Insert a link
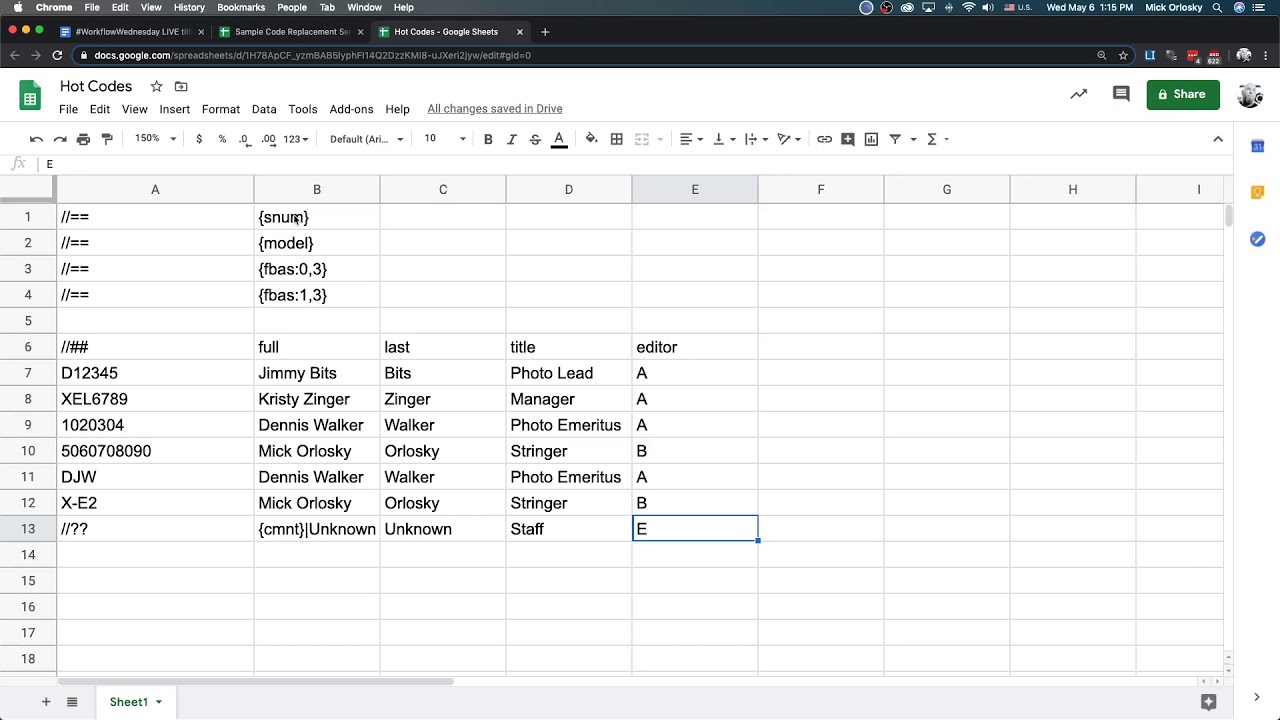This screenshot has height=720, width=1280. click(824, 139)
